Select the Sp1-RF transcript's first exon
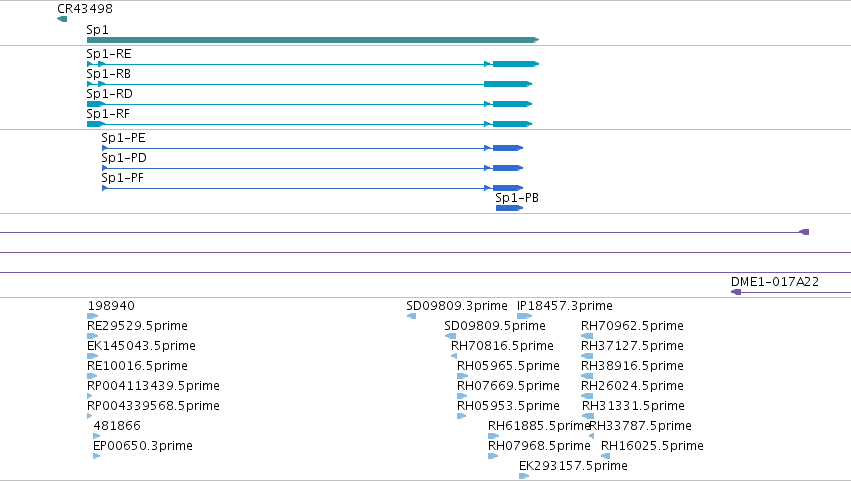Viewport: 851px width, 481px height. click(x=96, y=124)
